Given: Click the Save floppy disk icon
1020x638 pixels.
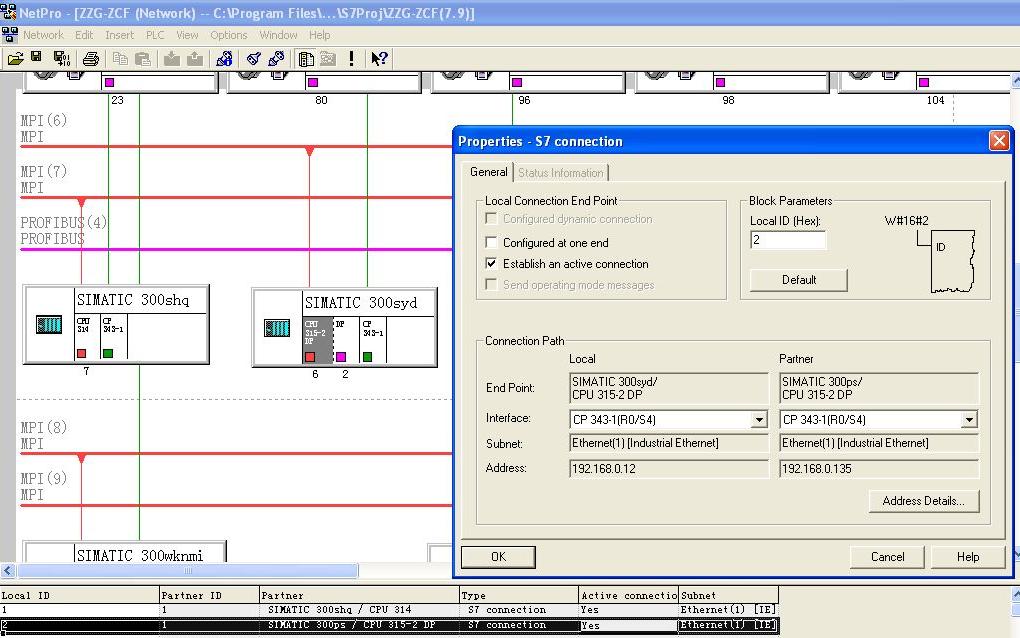Looking at the screenshot, I should [36, 59].
